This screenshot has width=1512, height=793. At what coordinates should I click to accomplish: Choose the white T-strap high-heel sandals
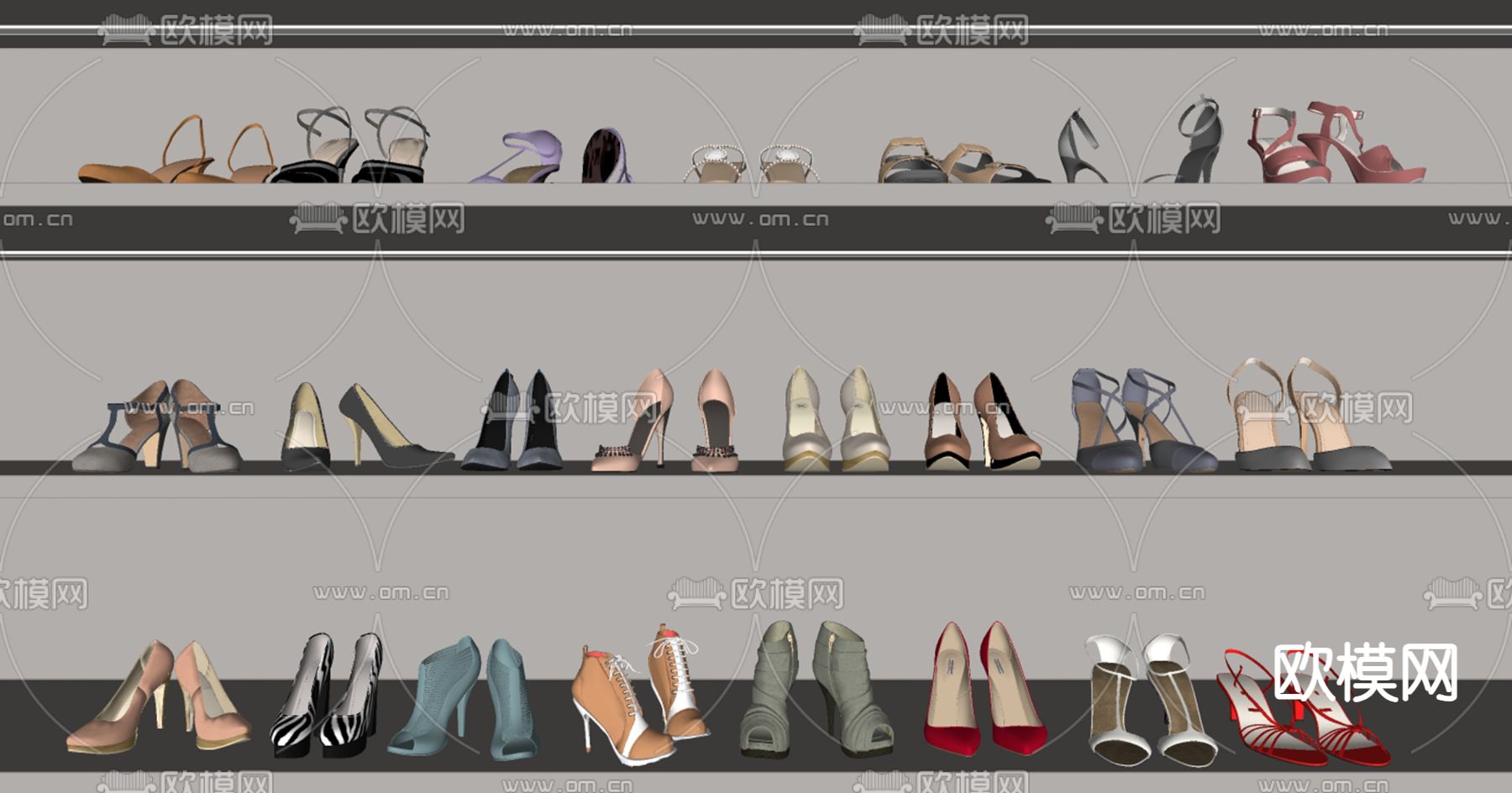[1152, 700]
